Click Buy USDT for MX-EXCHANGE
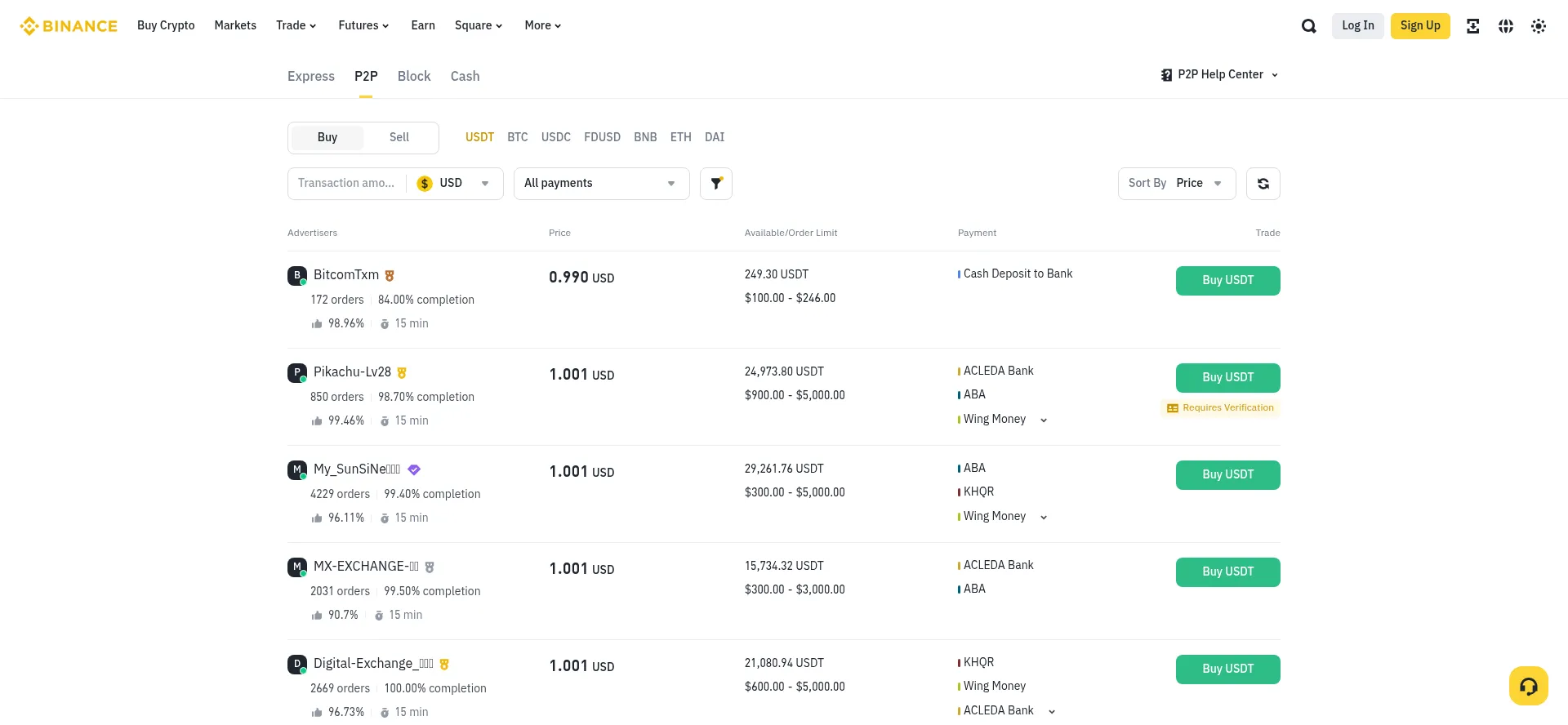Screen dimensions: 1568x725 point(1228,572)
